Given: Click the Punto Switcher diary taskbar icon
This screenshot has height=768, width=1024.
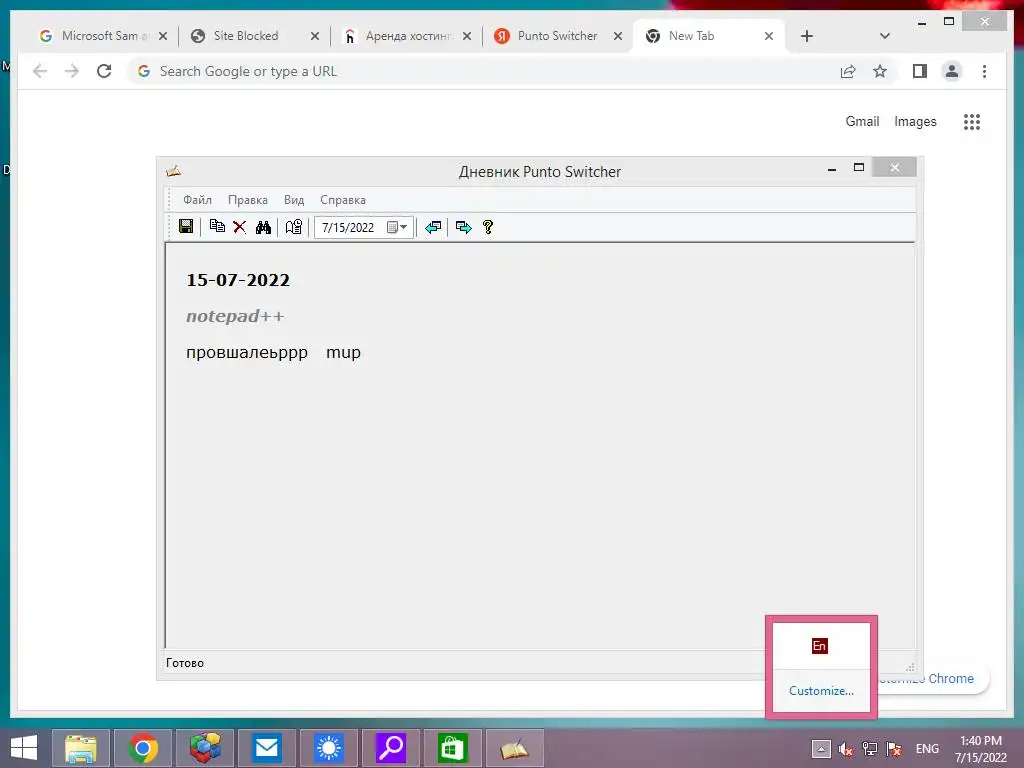Looking at the screenshot, I should point(515,748).
